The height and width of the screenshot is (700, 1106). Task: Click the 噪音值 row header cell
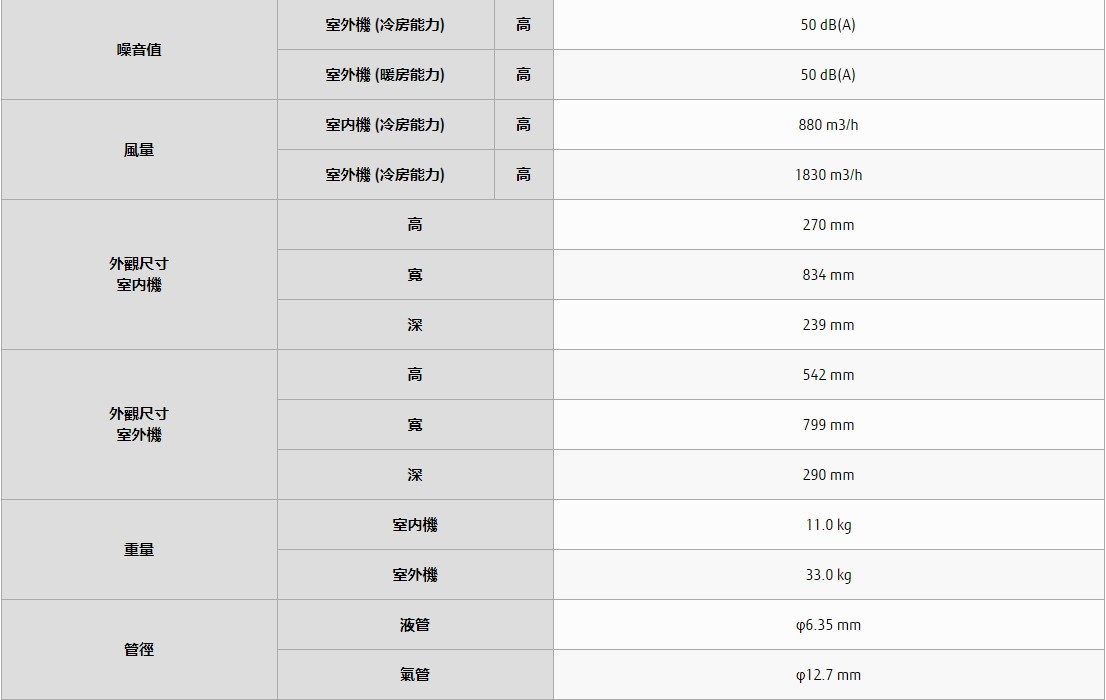click(139, 50)
